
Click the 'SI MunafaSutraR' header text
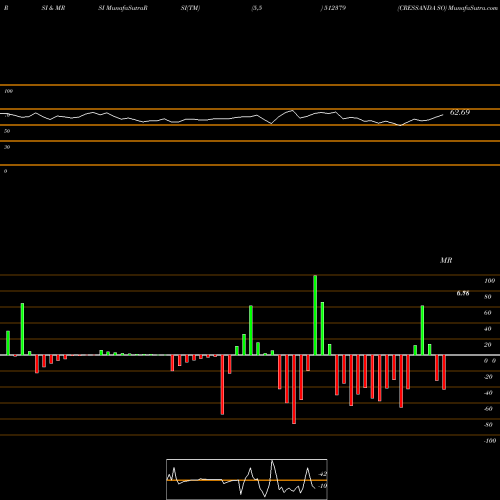pyautogui.click(x=123, y=8)
